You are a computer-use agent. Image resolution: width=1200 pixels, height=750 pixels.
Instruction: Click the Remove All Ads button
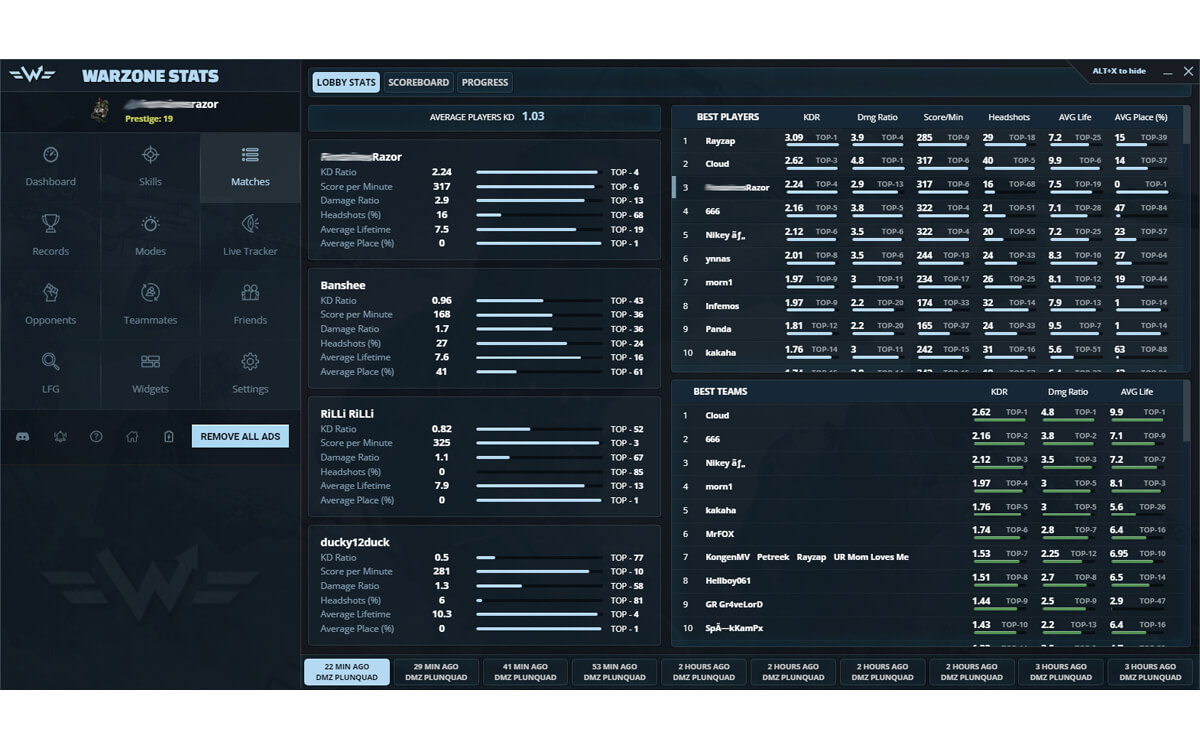pyautogui.click(x=240, y=435)
